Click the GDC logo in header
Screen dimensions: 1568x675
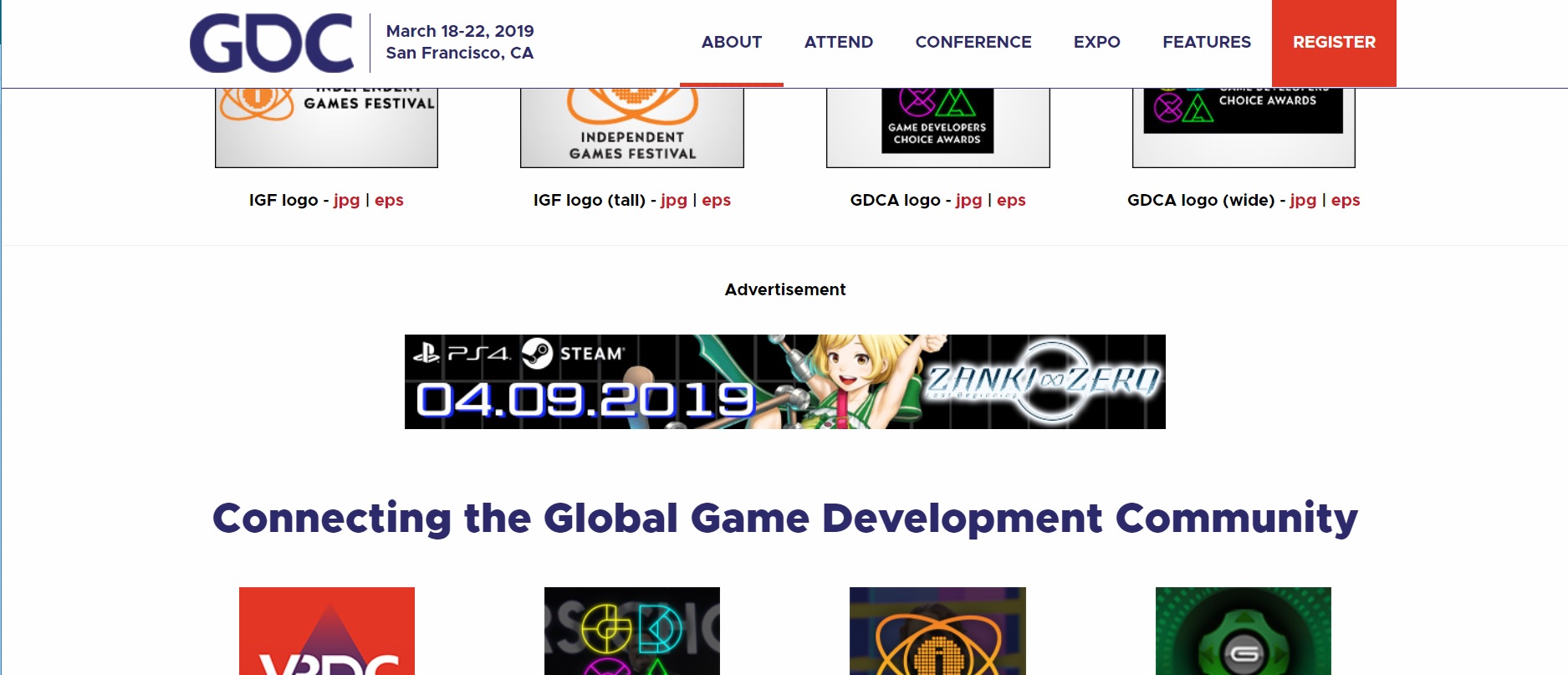point(272,43)
